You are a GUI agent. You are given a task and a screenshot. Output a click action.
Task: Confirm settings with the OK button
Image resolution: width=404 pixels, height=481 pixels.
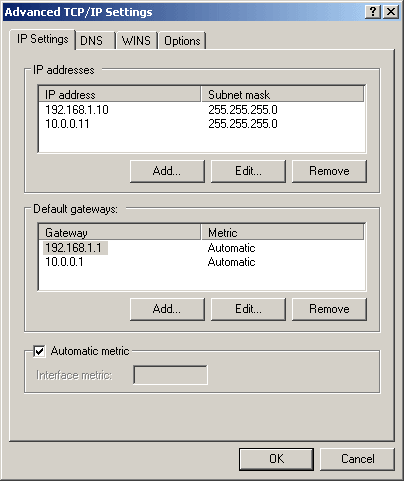click(276, 459)
